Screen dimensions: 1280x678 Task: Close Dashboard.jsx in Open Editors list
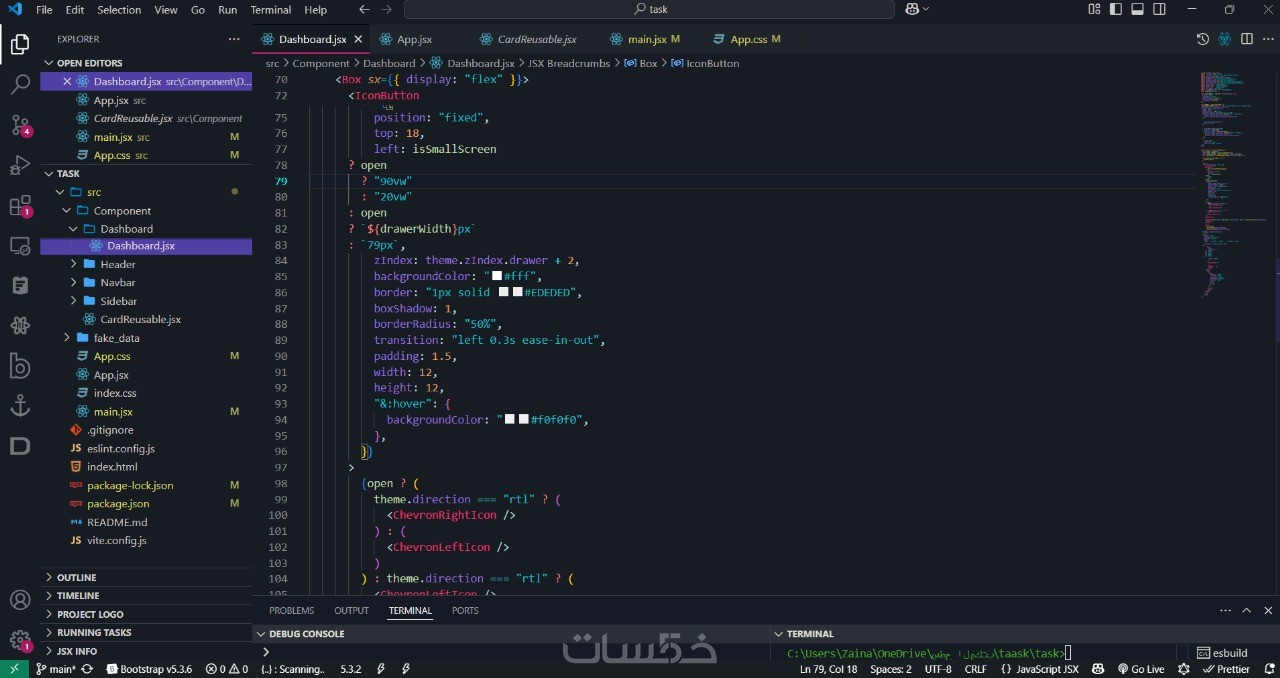[68, 81]
